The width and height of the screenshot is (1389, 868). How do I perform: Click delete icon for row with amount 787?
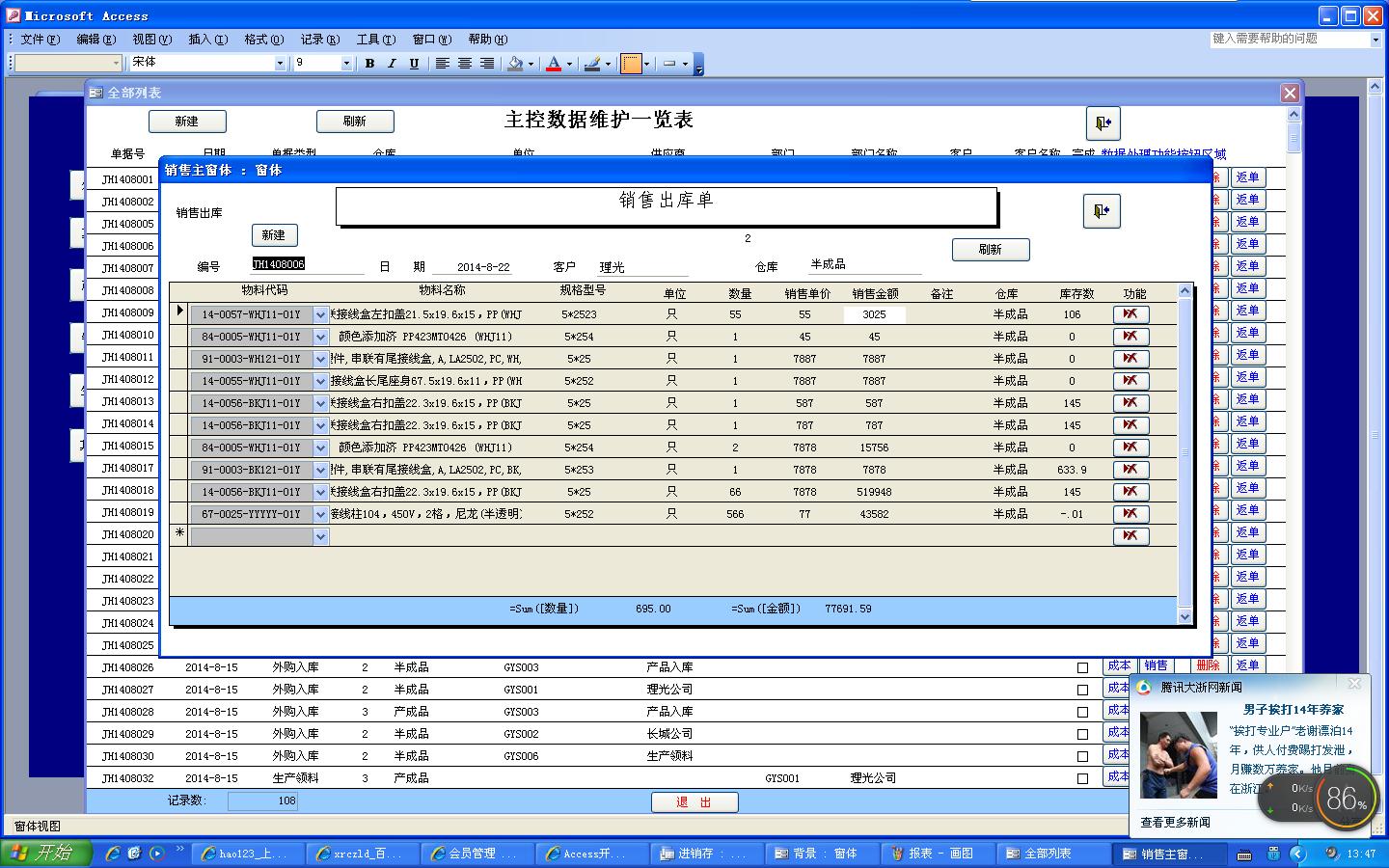click(x=1130, y=425)
